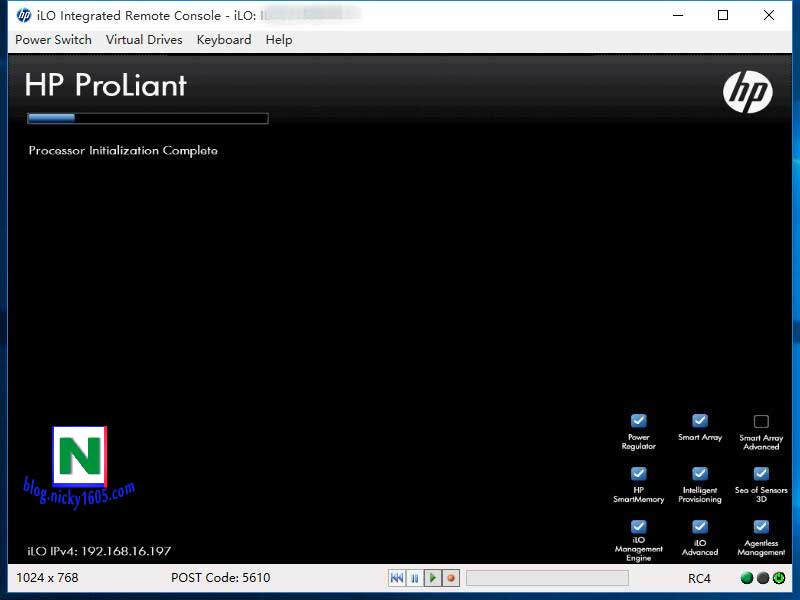Open the Virtual Drives menu
This screenshot has height=600, width=800.
144,40
